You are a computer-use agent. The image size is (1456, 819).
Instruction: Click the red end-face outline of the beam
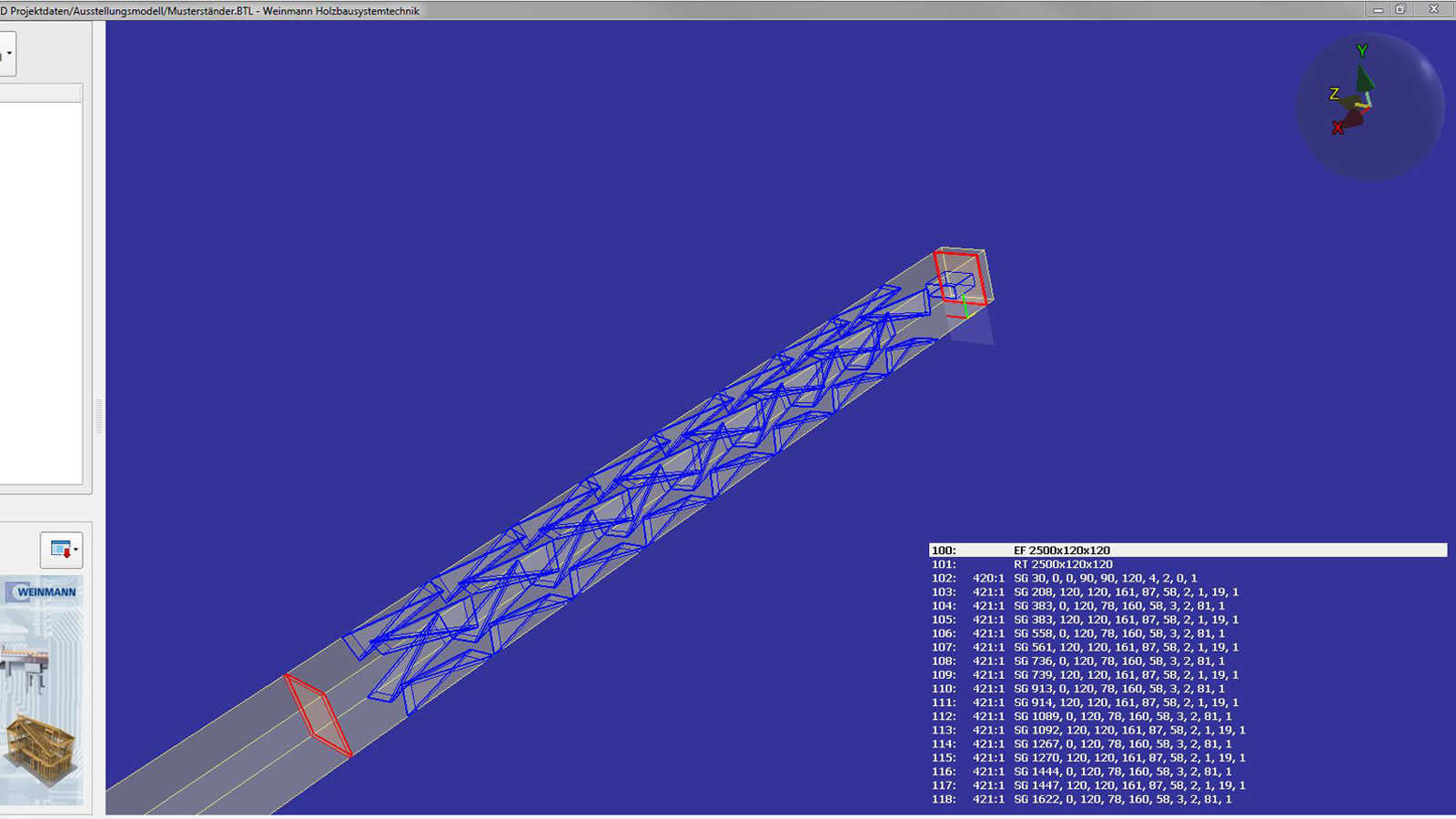959,278
